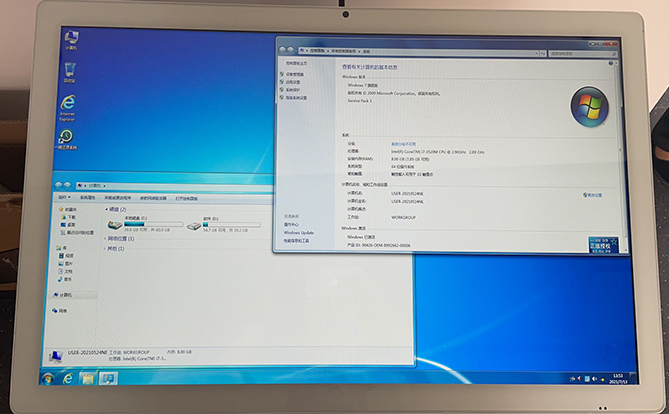Click the D: drive usage bar
Viewport: 669px width, 414px height.
coord(231,224)
